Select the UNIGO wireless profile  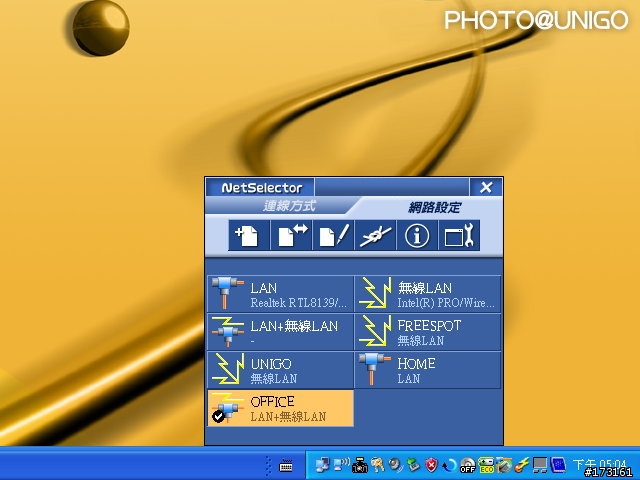coord(280,370)
